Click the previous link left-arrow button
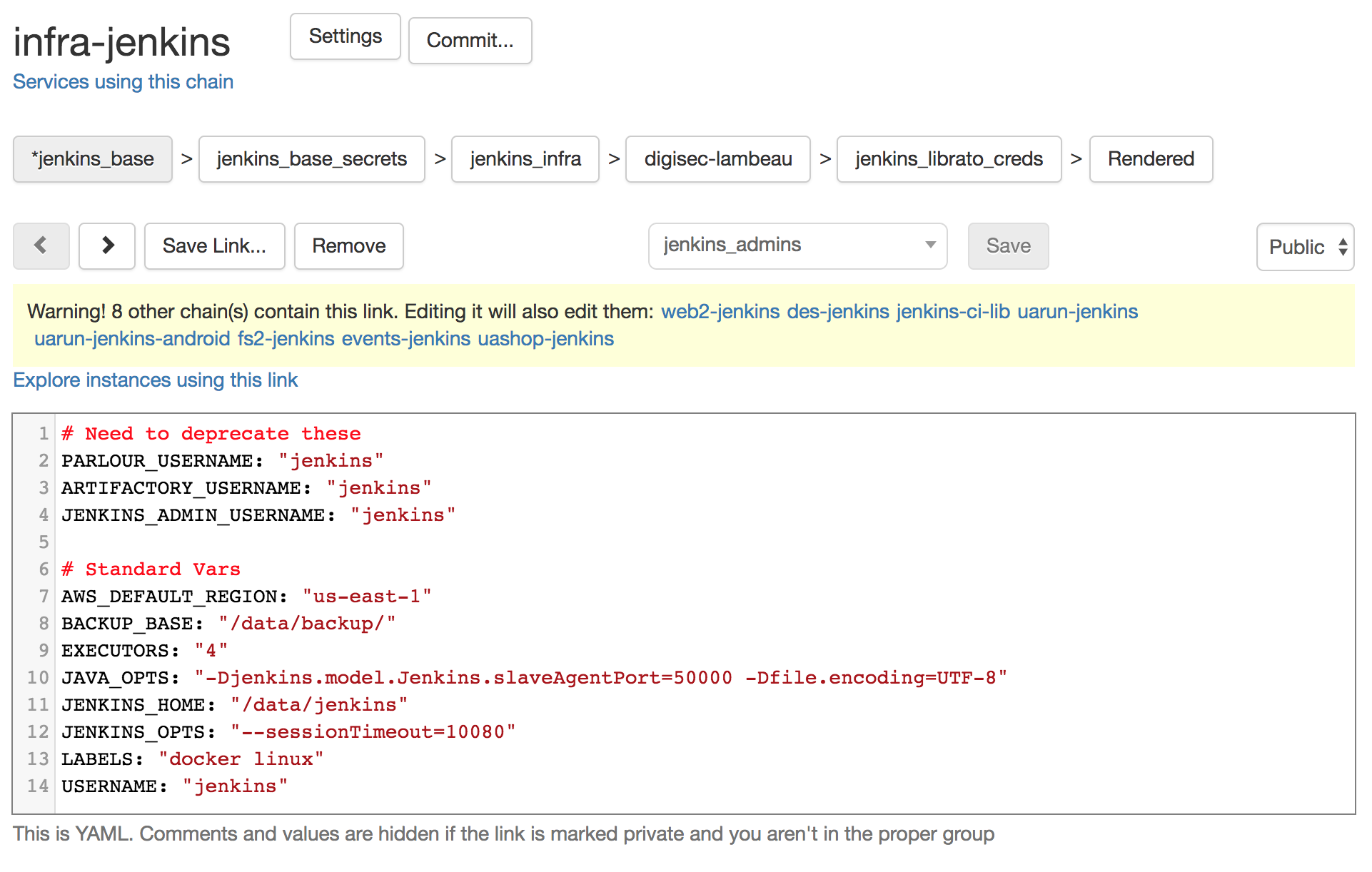The image size is (1372, 872). pos(41,246)
